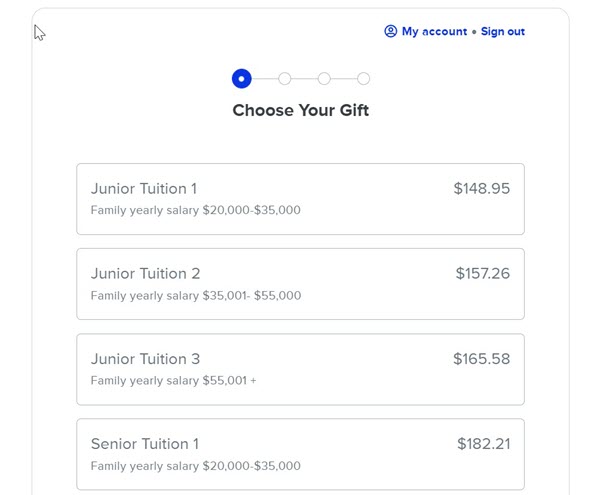Click Senior Tuition 1 salary range text
Viewport: 600px width, 495px height.
coord(195,466)
